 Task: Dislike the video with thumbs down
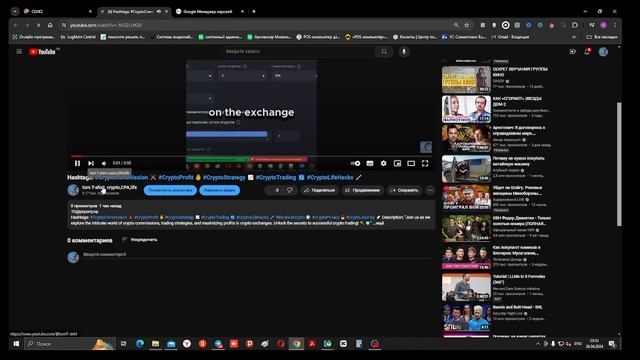pos(290,190)
